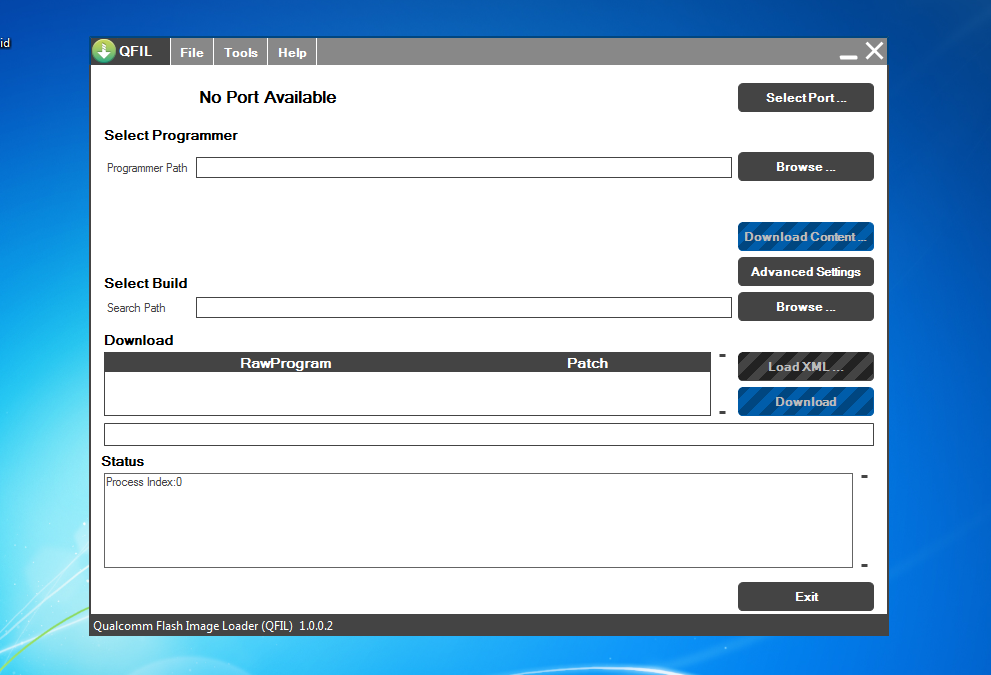Image resolution: width=991 pixels, height=675 pixels.
Task: Click the RawProgram column header
Action: 286,363
